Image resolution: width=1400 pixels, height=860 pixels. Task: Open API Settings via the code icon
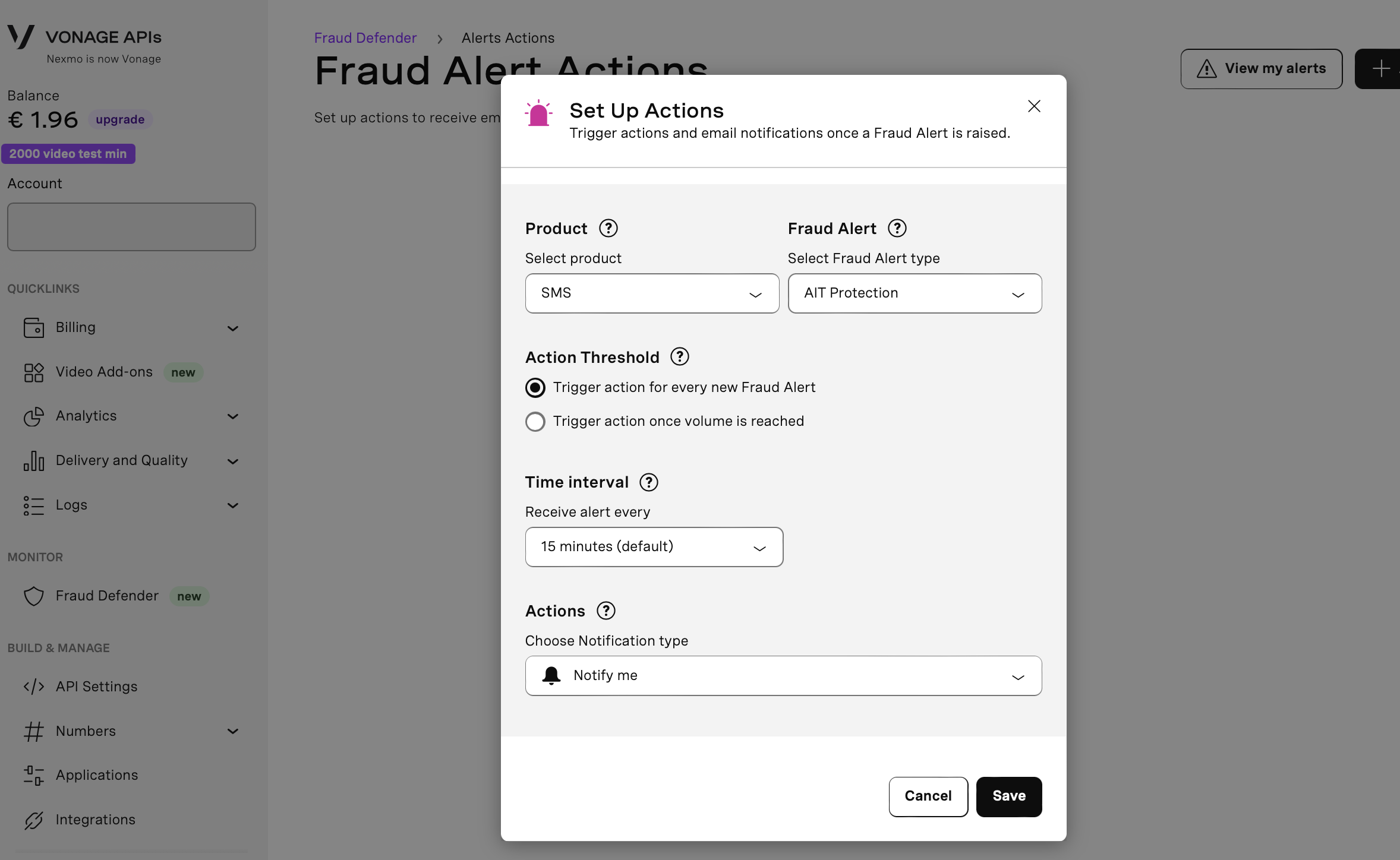[x=33, y=687]
